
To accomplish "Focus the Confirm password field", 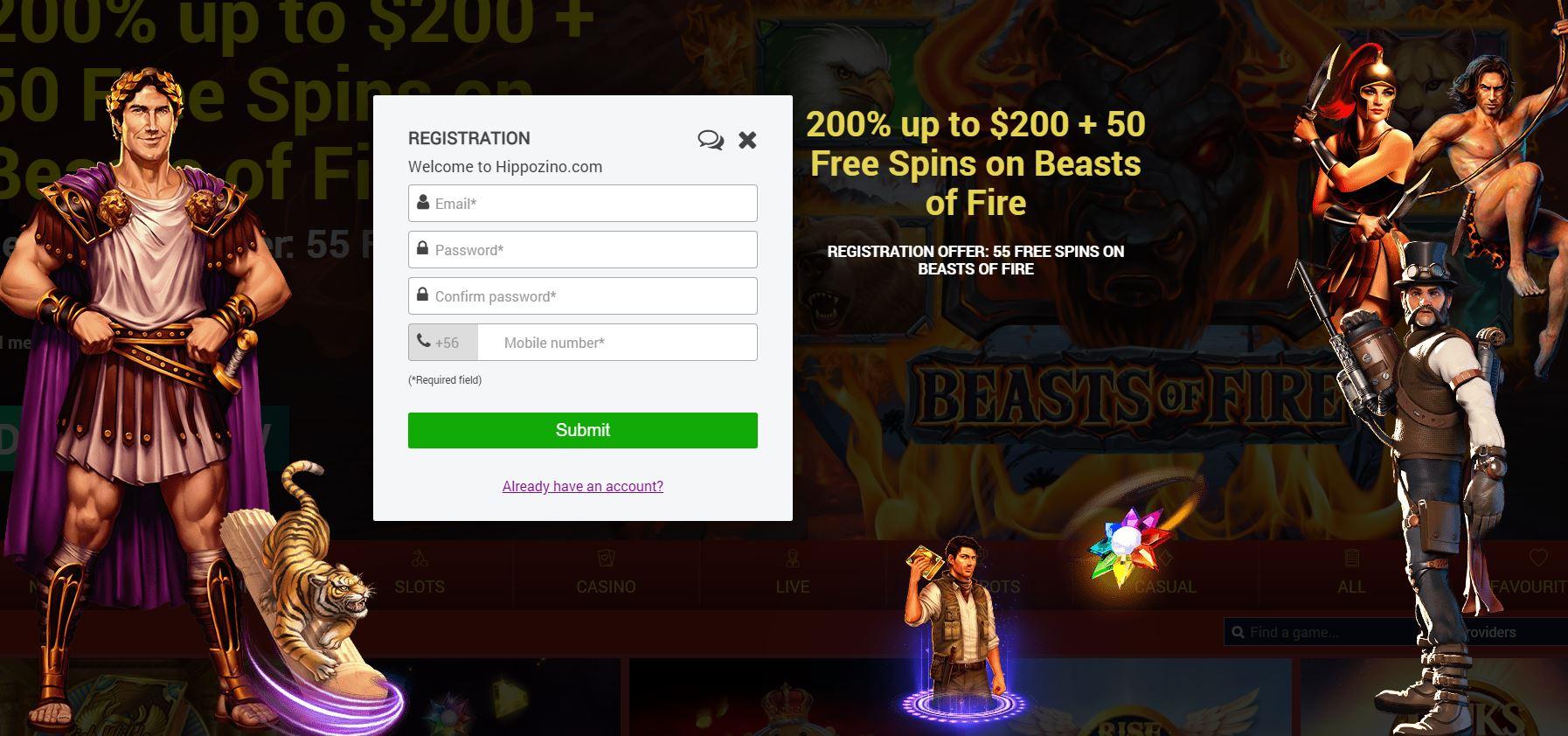I will (583, 295).
